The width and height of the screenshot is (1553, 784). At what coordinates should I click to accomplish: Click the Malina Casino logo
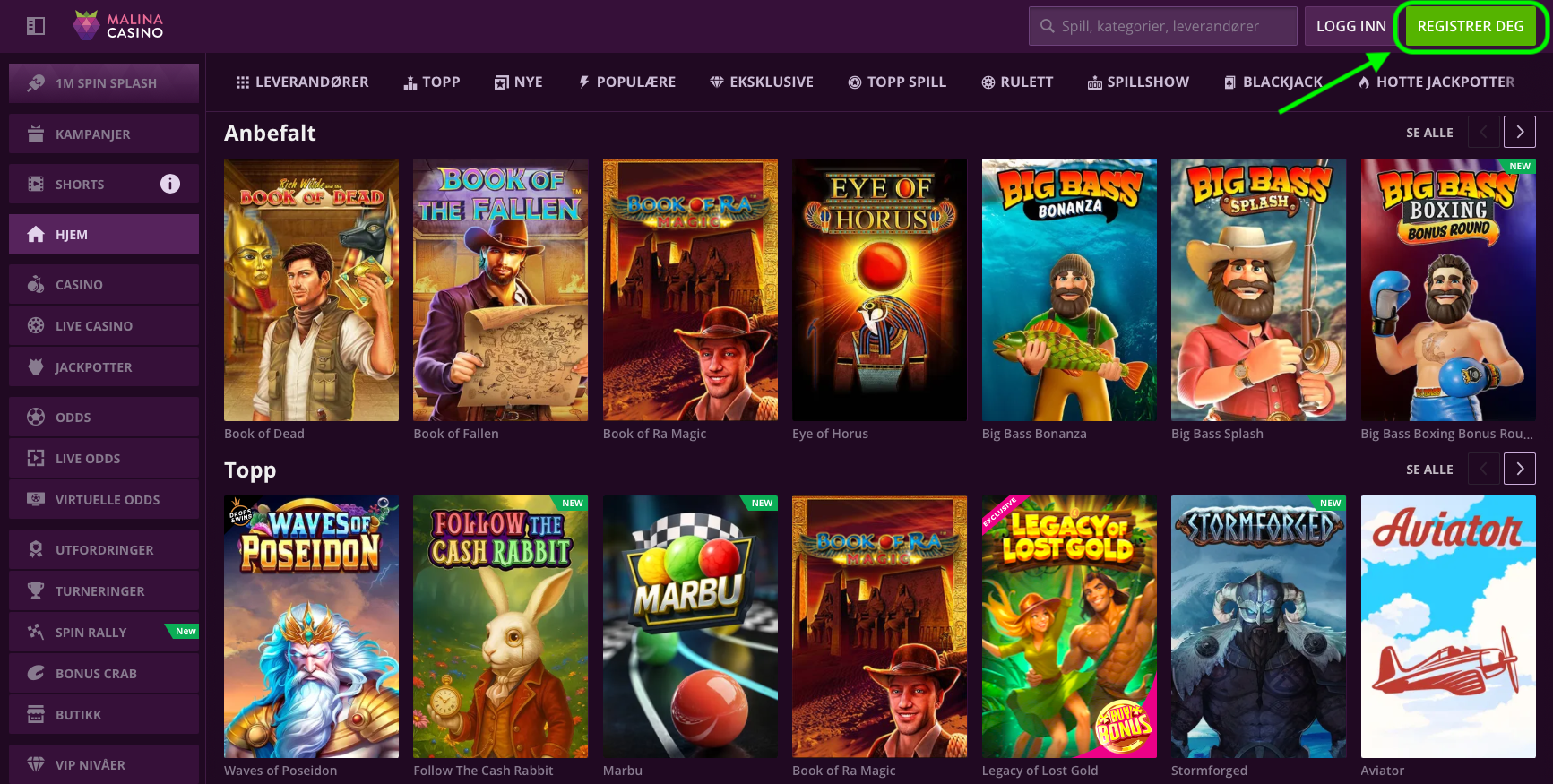[118, 26]
